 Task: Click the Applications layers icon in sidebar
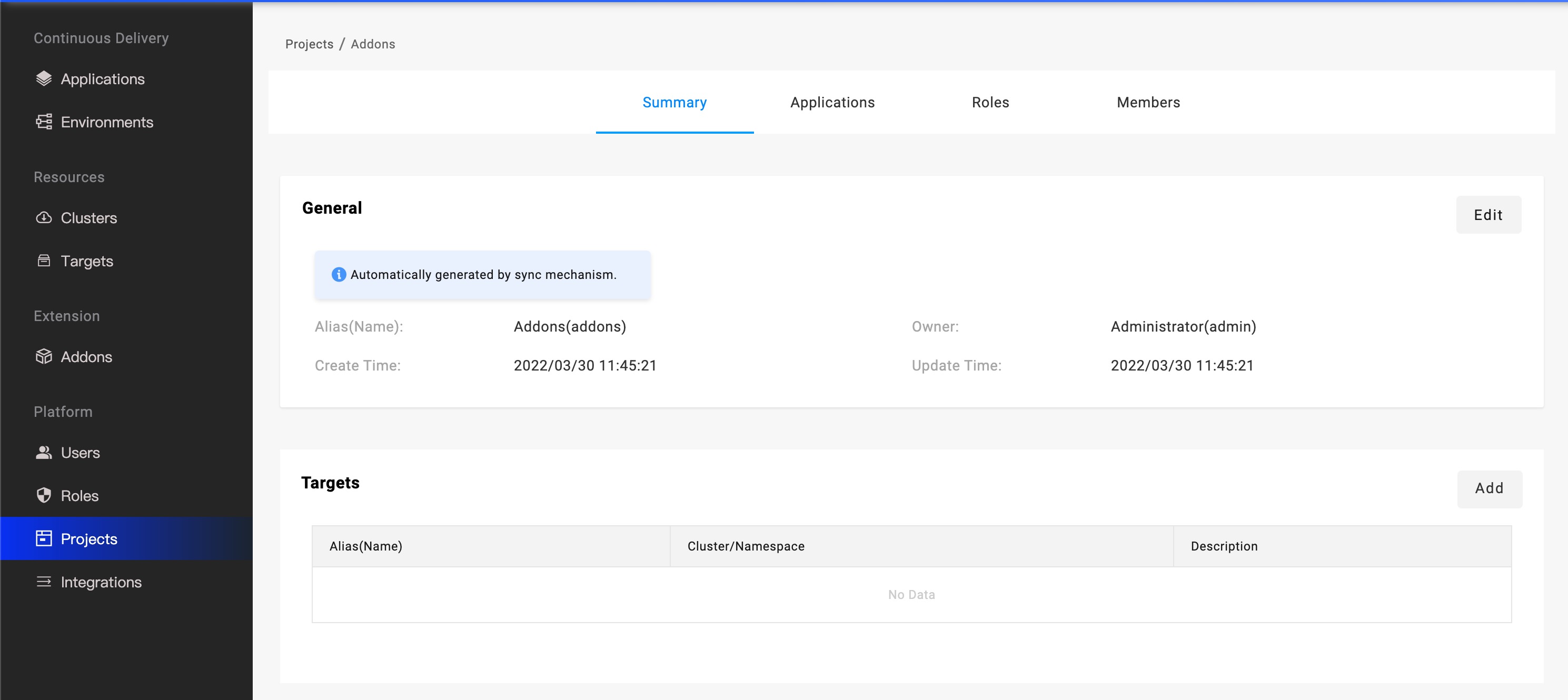tap(44, 79)
